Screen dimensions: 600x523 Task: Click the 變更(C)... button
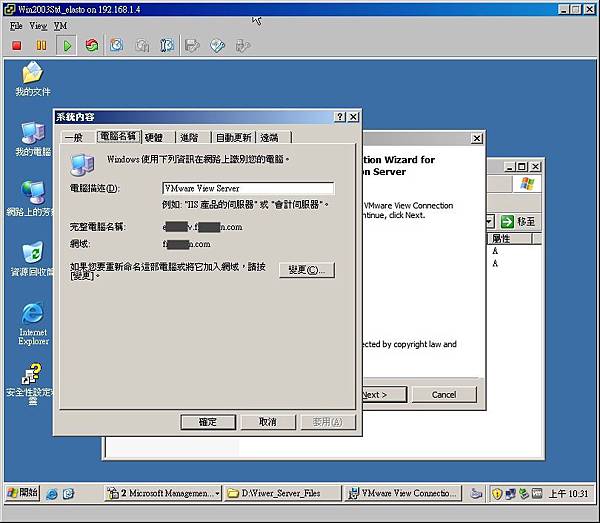pyautogui.click(x=307, y=270)
